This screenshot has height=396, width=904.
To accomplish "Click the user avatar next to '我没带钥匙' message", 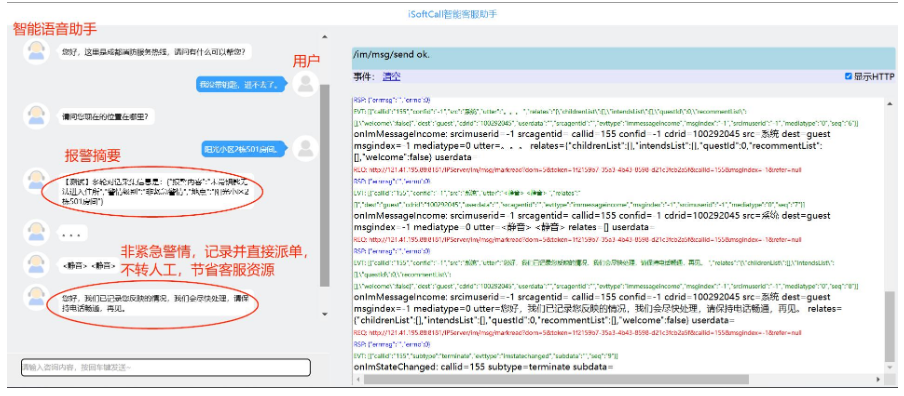I will [x=305, y=84].
